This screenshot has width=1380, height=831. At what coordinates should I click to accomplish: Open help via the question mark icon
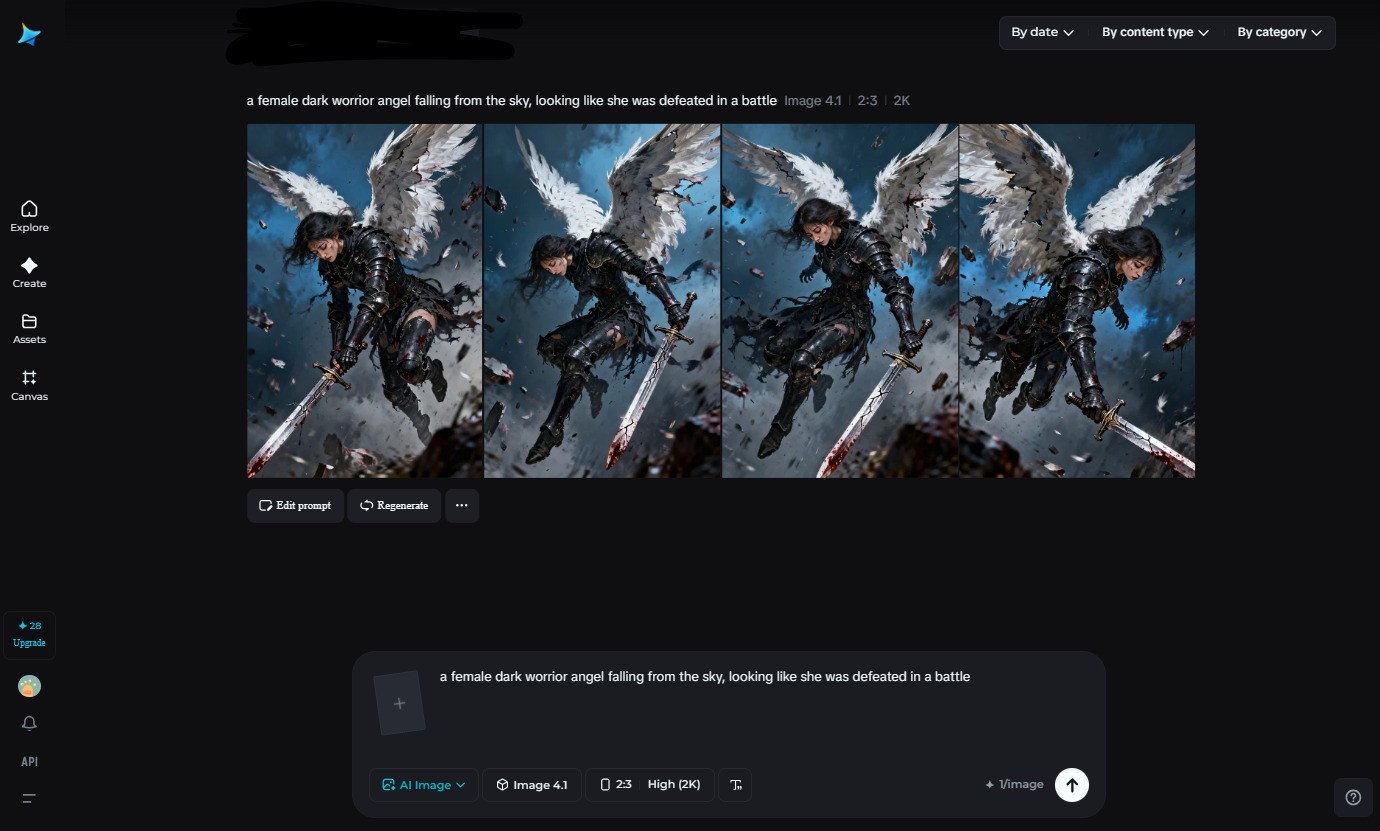(x=1353, y=797)
